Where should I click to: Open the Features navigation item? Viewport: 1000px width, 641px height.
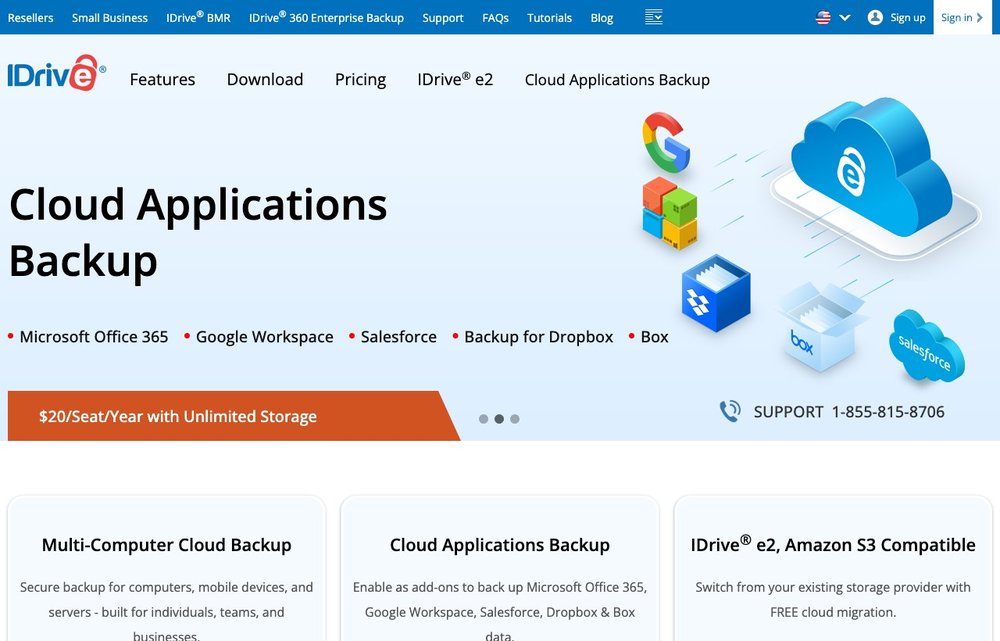click(163, 80)
